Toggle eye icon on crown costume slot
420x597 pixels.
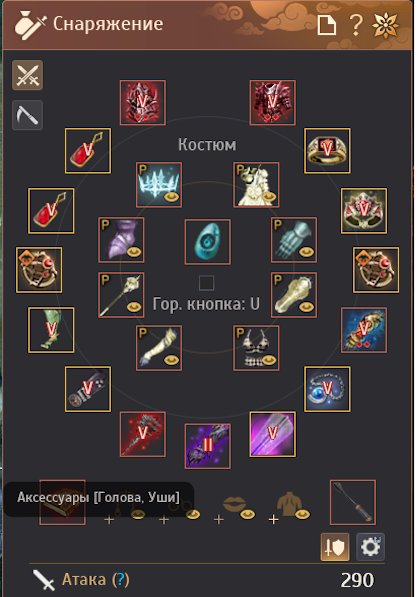(x=171, y=197)
